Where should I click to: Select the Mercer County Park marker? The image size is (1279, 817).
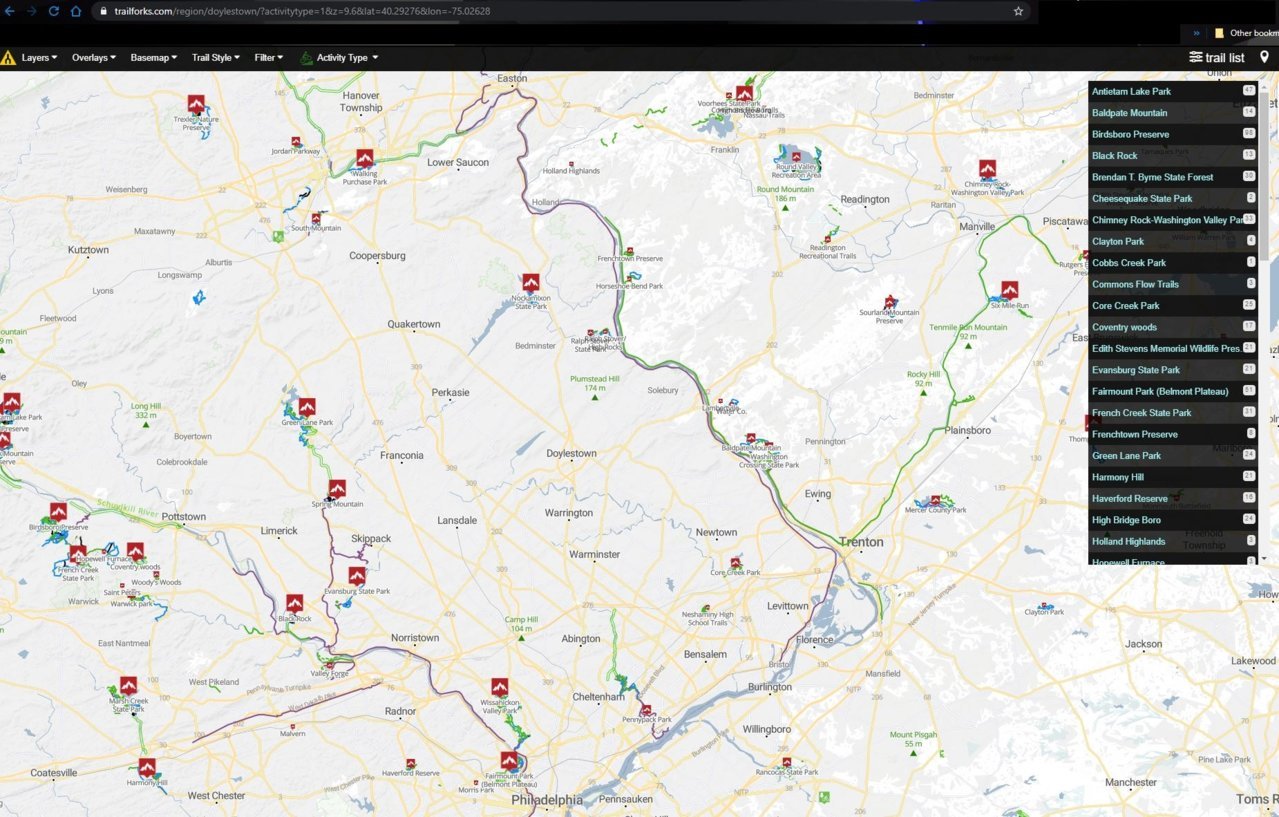(936, 499)
